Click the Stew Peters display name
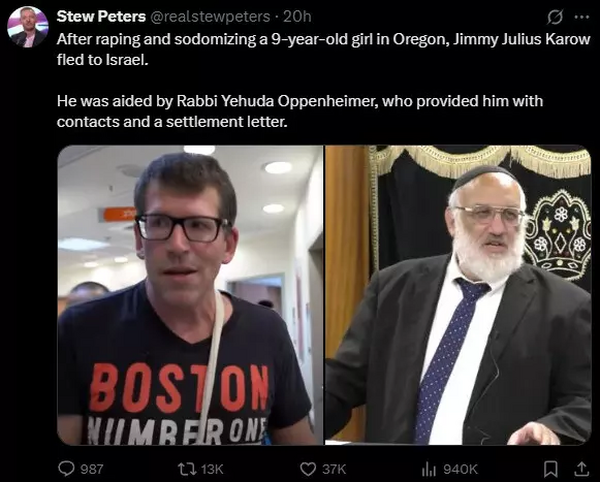 click(x=101, y=16)
